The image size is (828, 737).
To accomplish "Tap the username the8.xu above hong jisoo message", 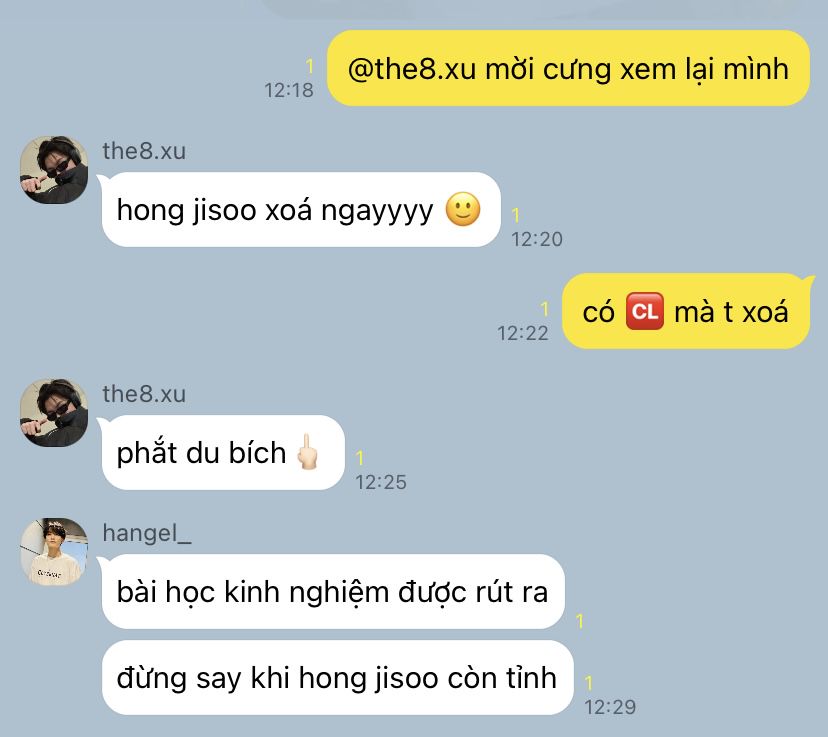I will pos(144,151).
